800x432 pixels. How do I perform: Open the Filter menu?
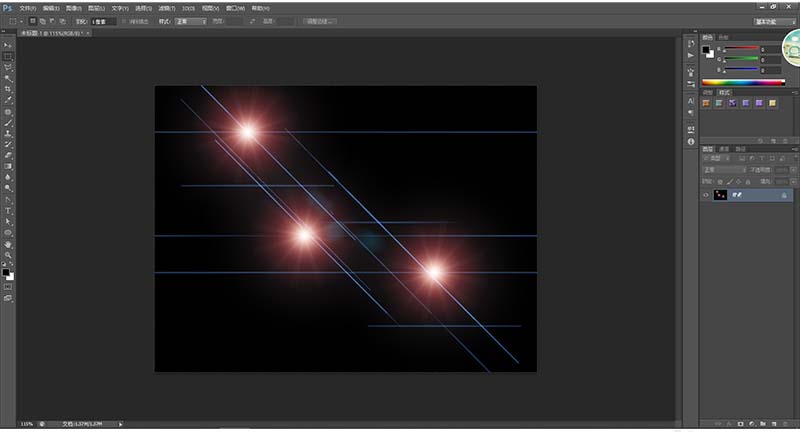(x=166, y=8)
